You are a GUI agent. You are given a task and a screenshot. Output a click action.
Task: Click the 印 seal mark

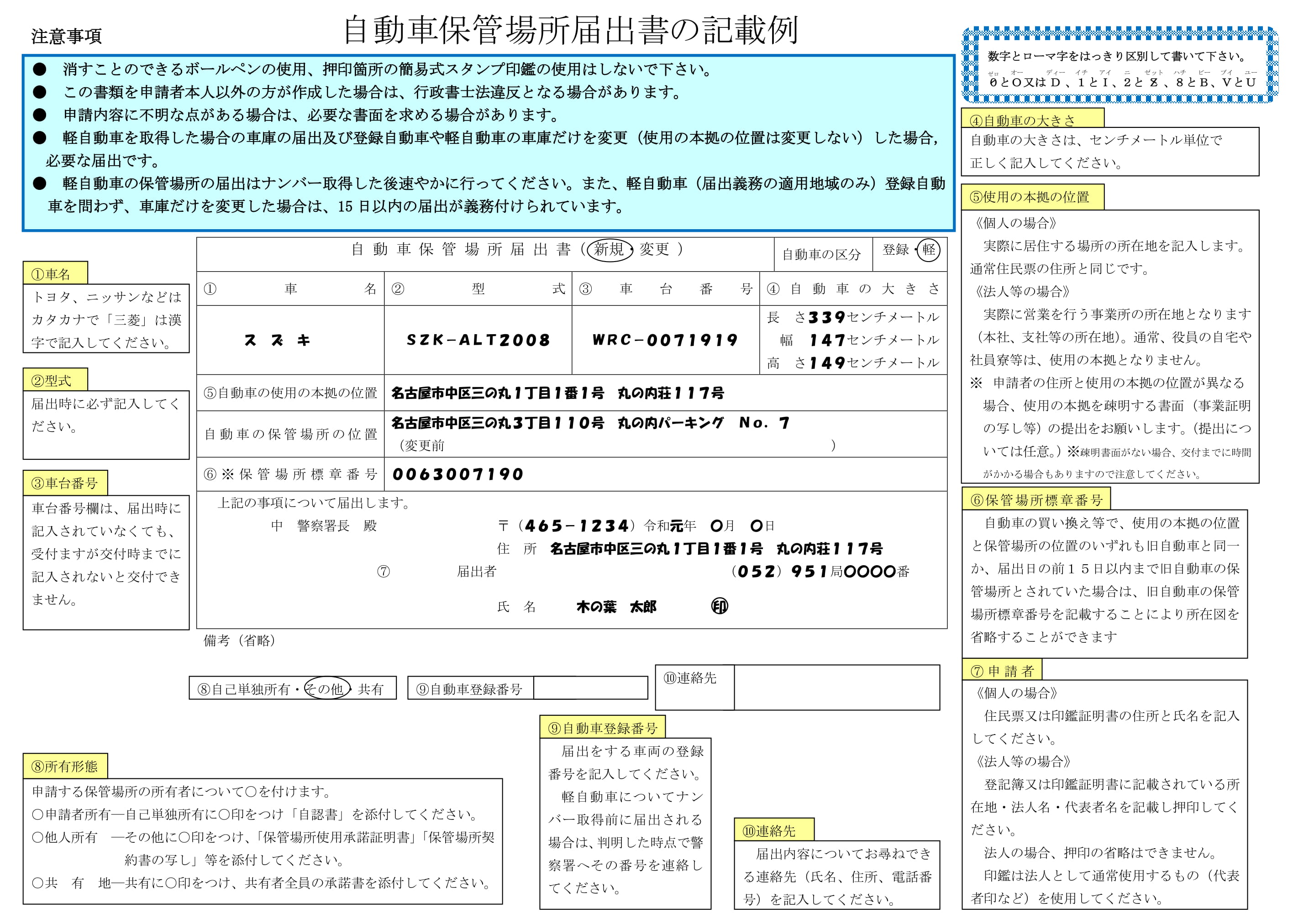coord(720,606)
